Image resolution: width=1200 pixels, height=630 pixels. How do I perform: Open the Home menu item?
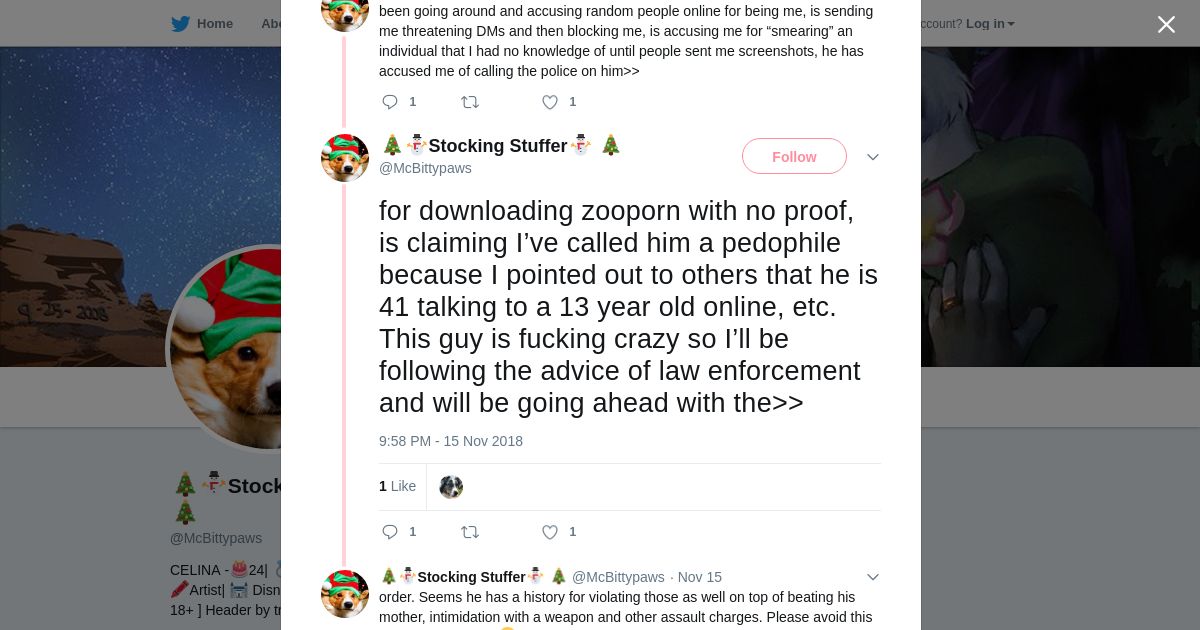[x=214, y=24]
